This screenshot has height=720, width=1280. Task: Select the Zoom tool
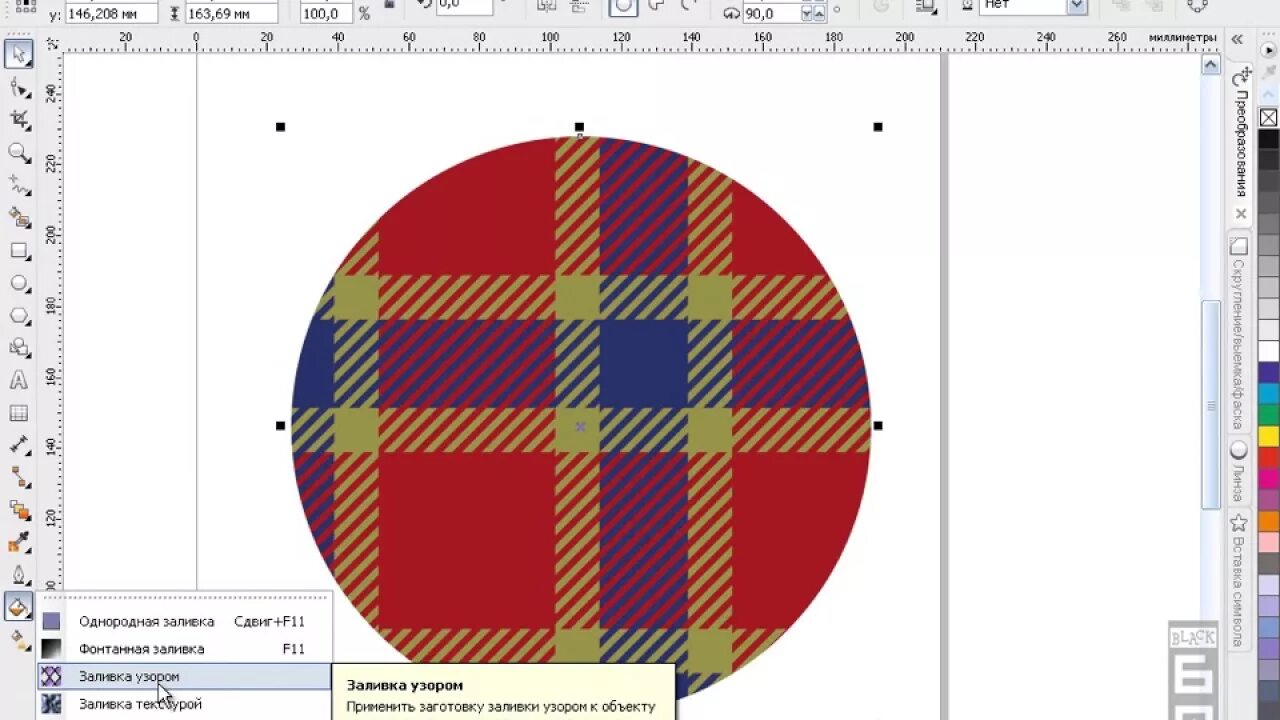tap(18, 152)
